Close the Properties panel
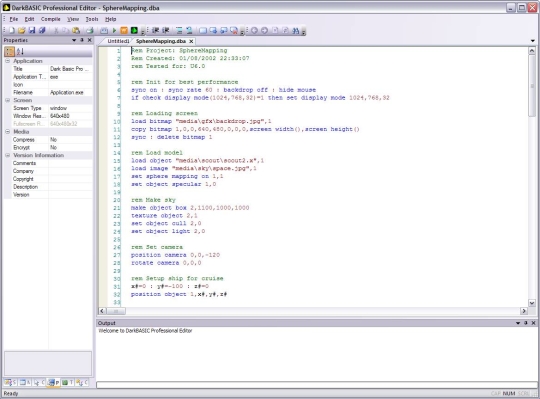This screenshot has width=540, height=399. [x=90, y=40]
